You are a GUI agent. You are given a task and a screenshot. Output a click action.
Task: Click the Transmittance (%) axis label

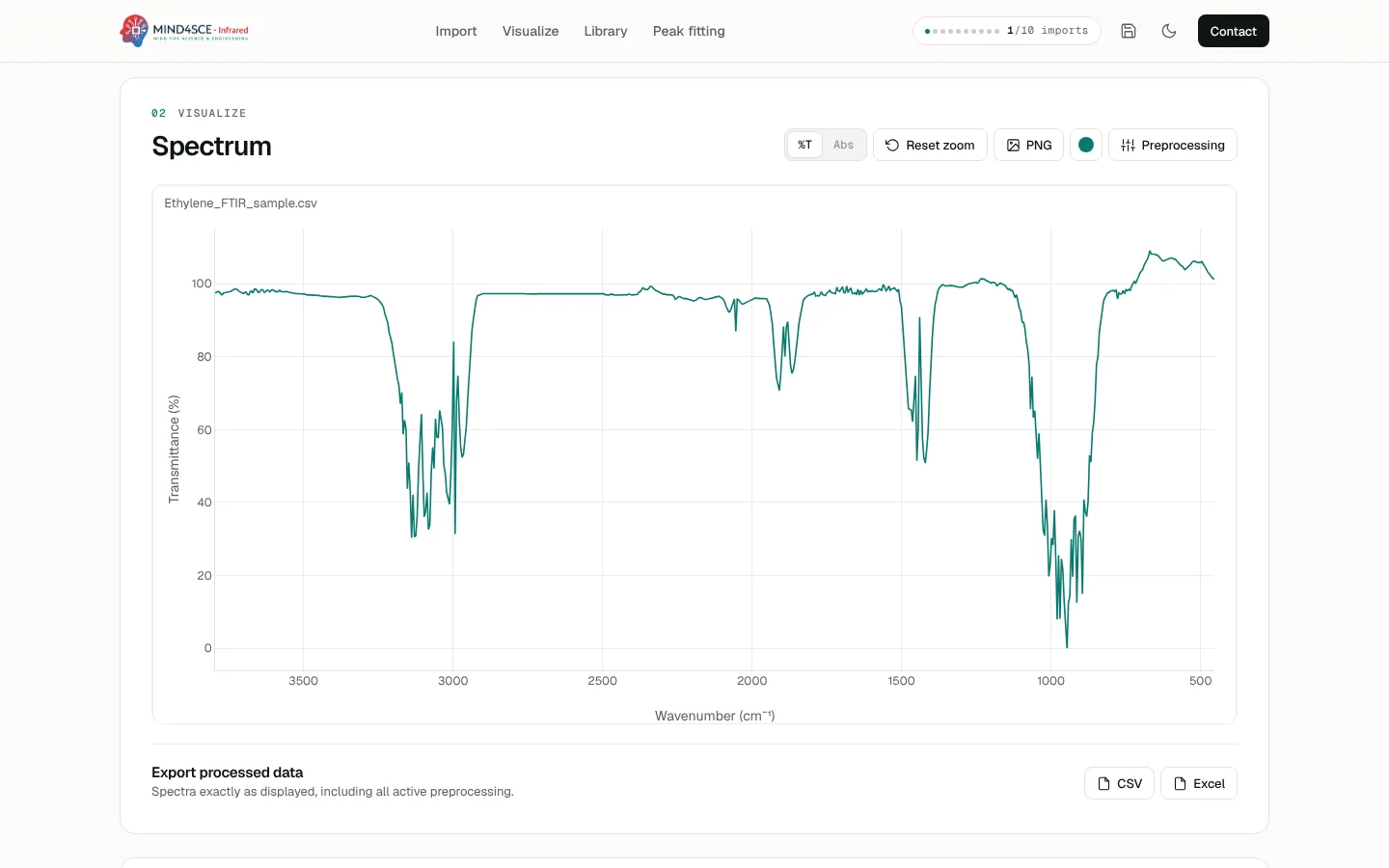coord(174,449)
